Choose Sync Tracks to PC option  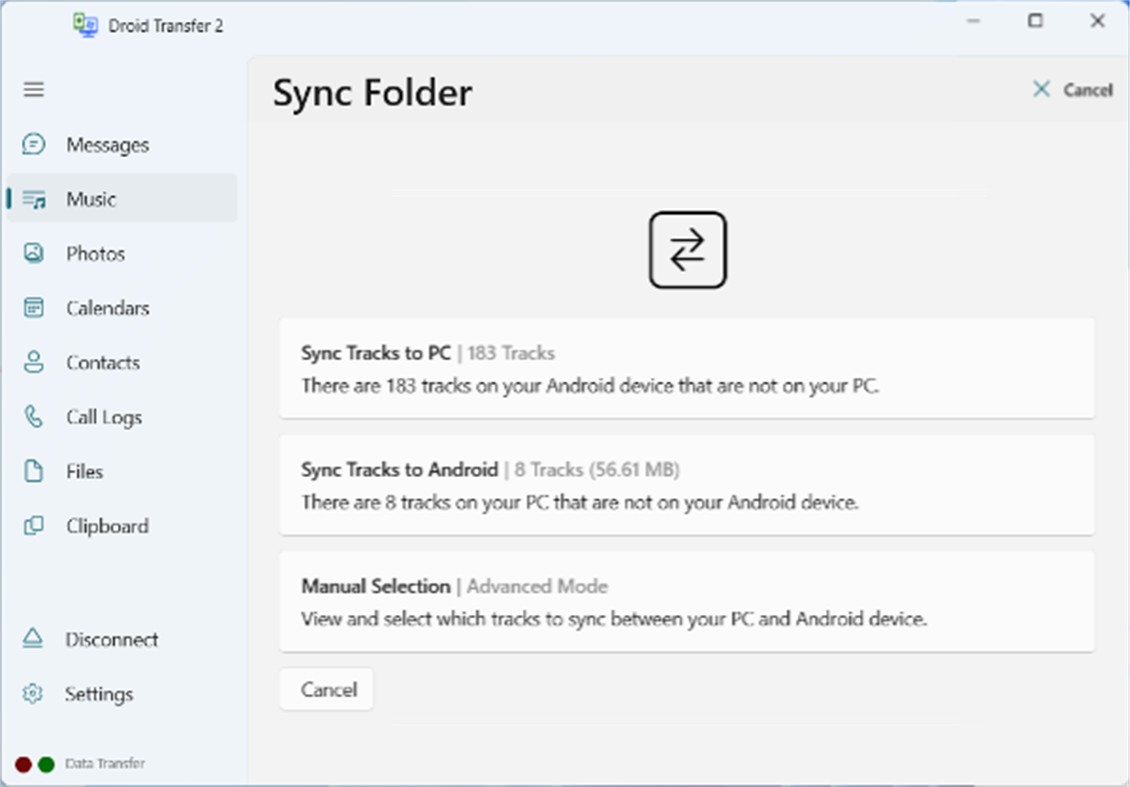coord(687,369)
